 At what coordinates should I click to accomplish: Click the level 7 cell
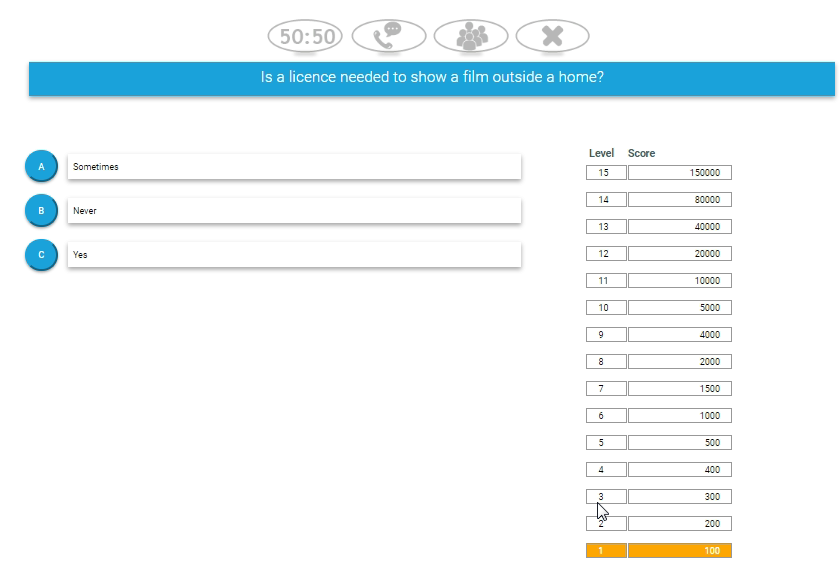tap(606, 389)
